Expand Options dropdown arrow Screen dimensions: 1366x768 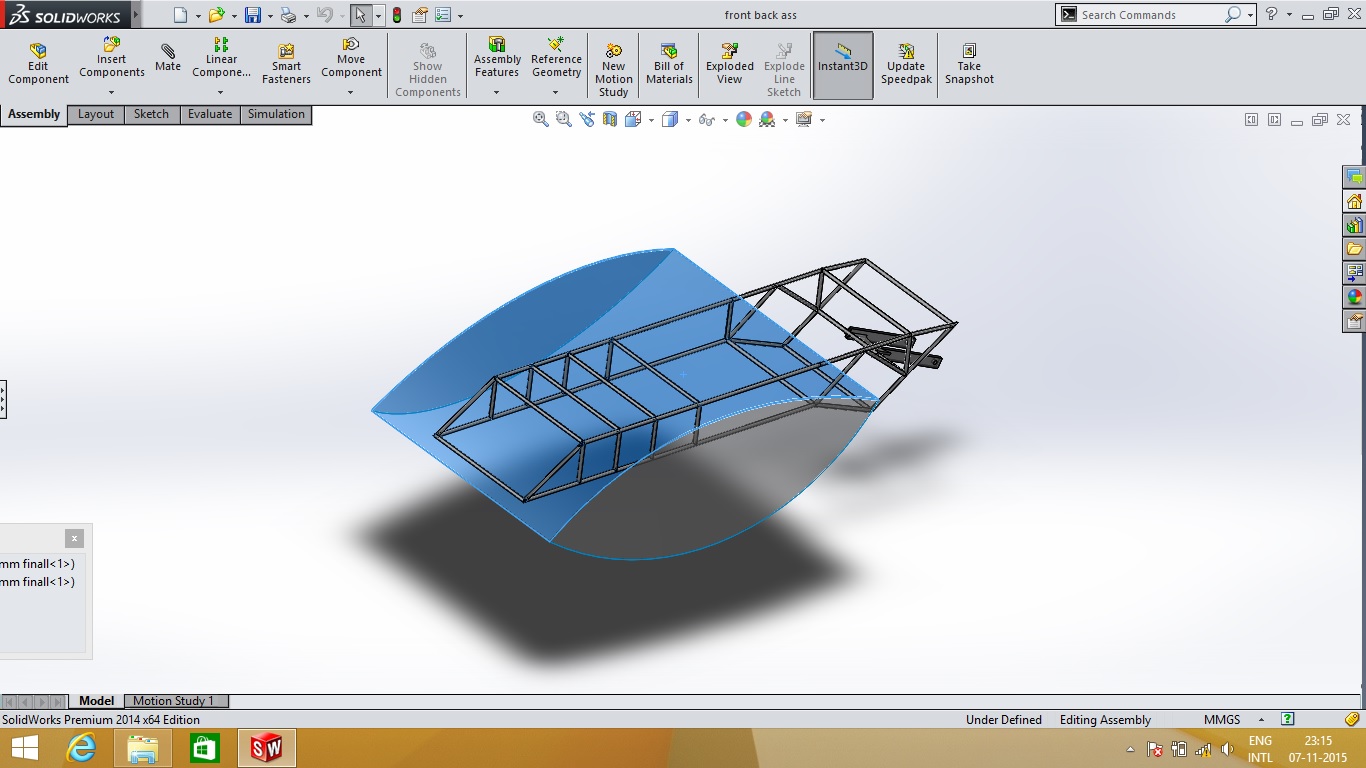460,16
